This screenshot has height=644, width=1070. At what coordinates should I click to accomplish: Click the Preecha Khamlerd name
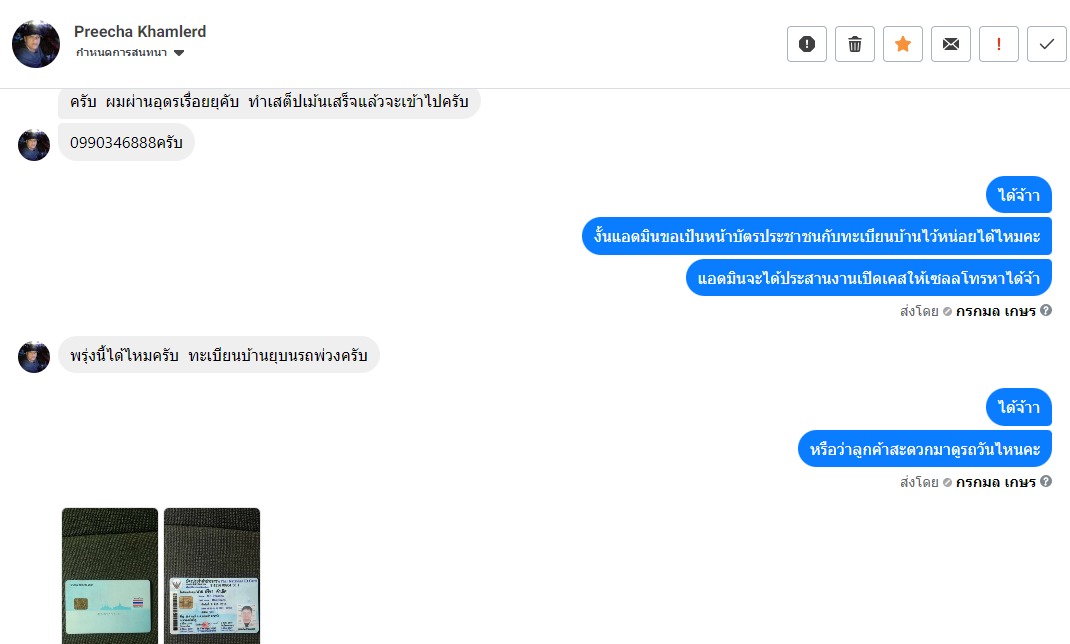[x=140, y=31]
